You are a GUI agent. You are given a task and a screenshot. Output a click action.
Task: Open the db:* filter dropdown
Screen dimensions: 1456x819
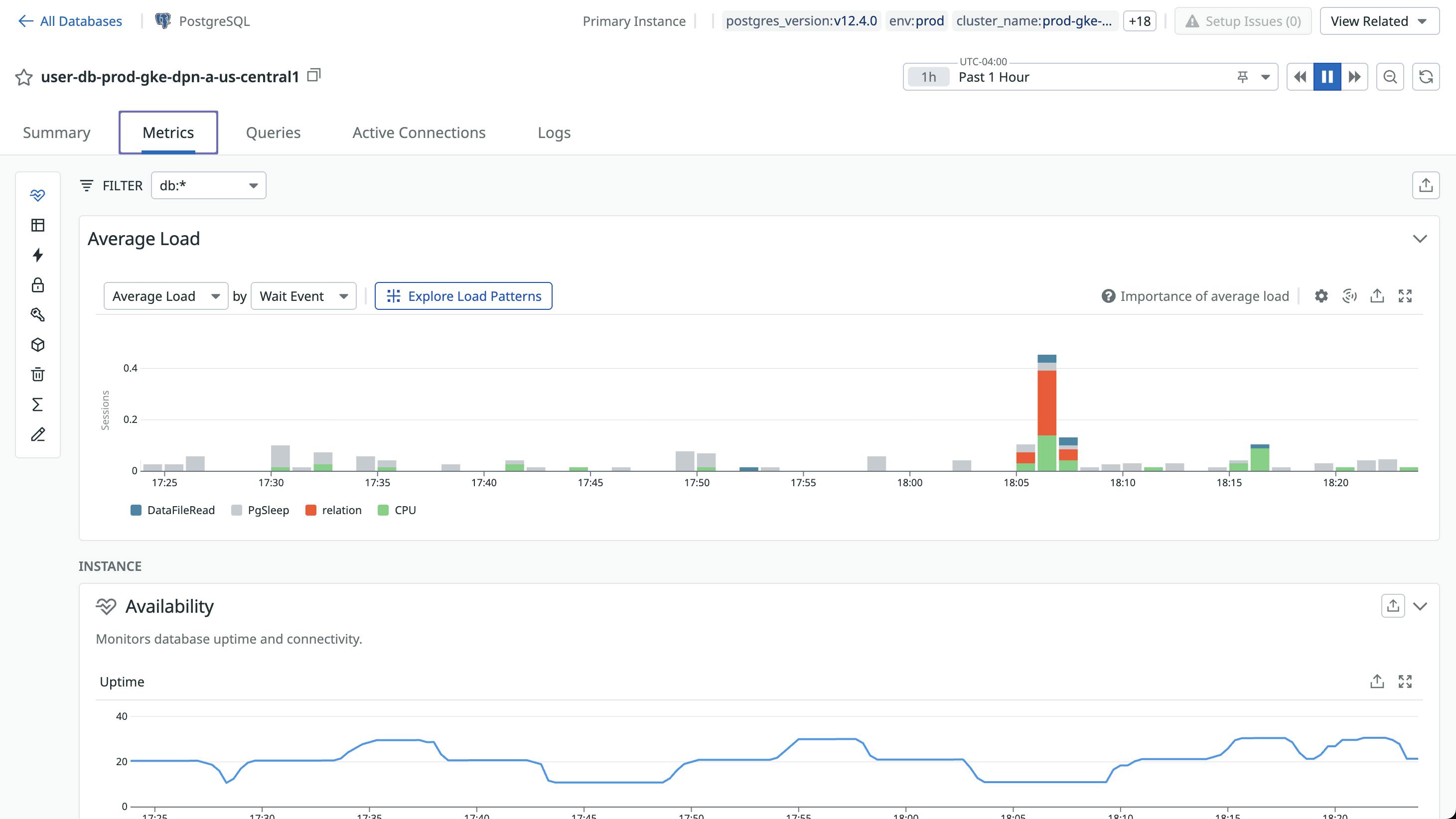[209, 186]
